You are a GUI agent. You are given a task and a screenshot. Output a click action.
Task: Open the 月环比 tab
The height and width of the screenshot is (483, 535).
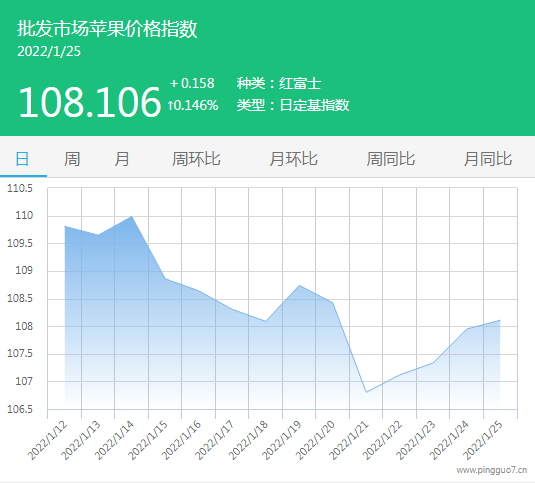pyautogui.click(x=293, y=159)
